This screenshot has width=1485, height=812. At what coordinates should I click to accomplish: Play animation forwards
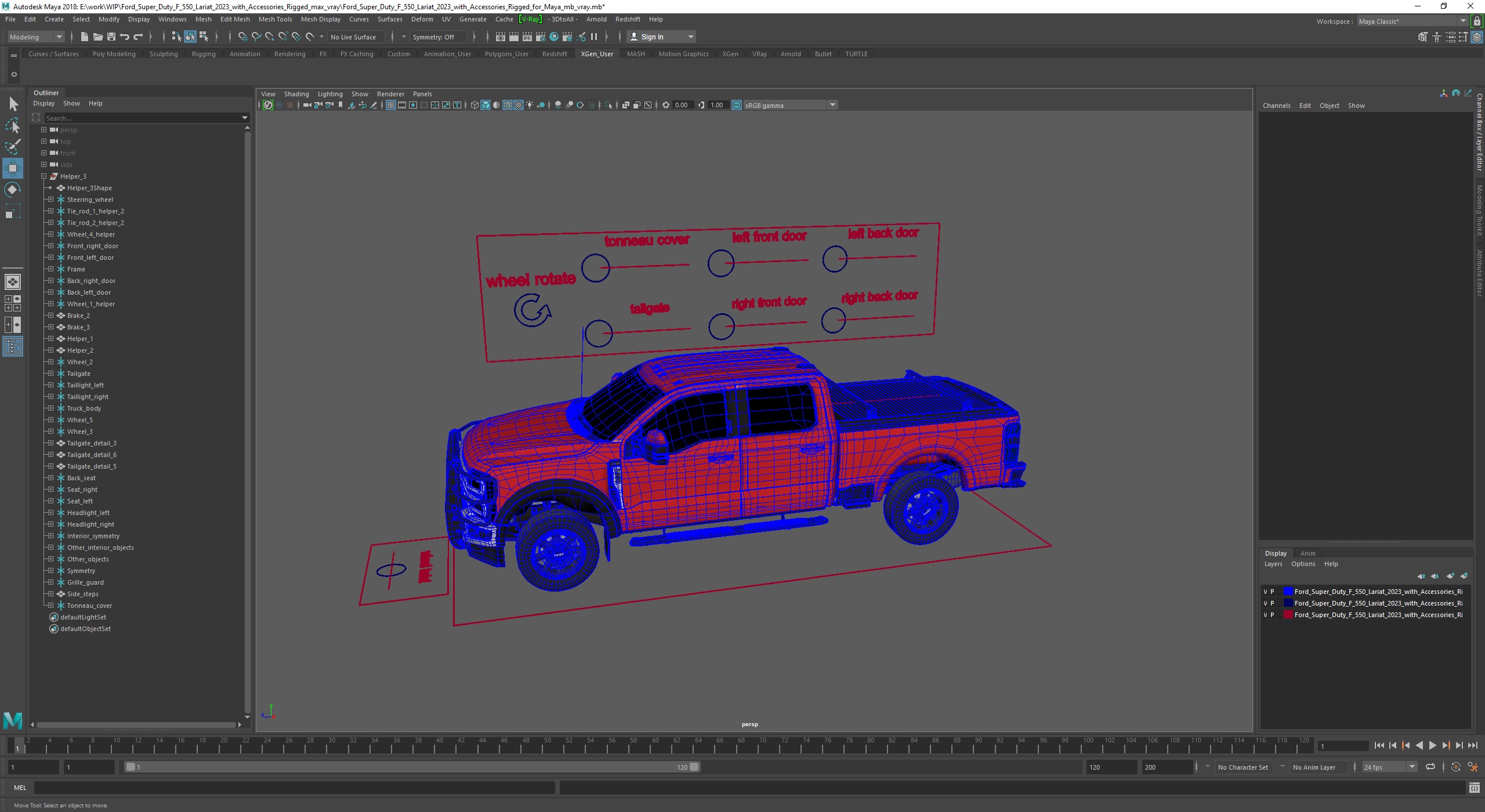coord(1432,746)
